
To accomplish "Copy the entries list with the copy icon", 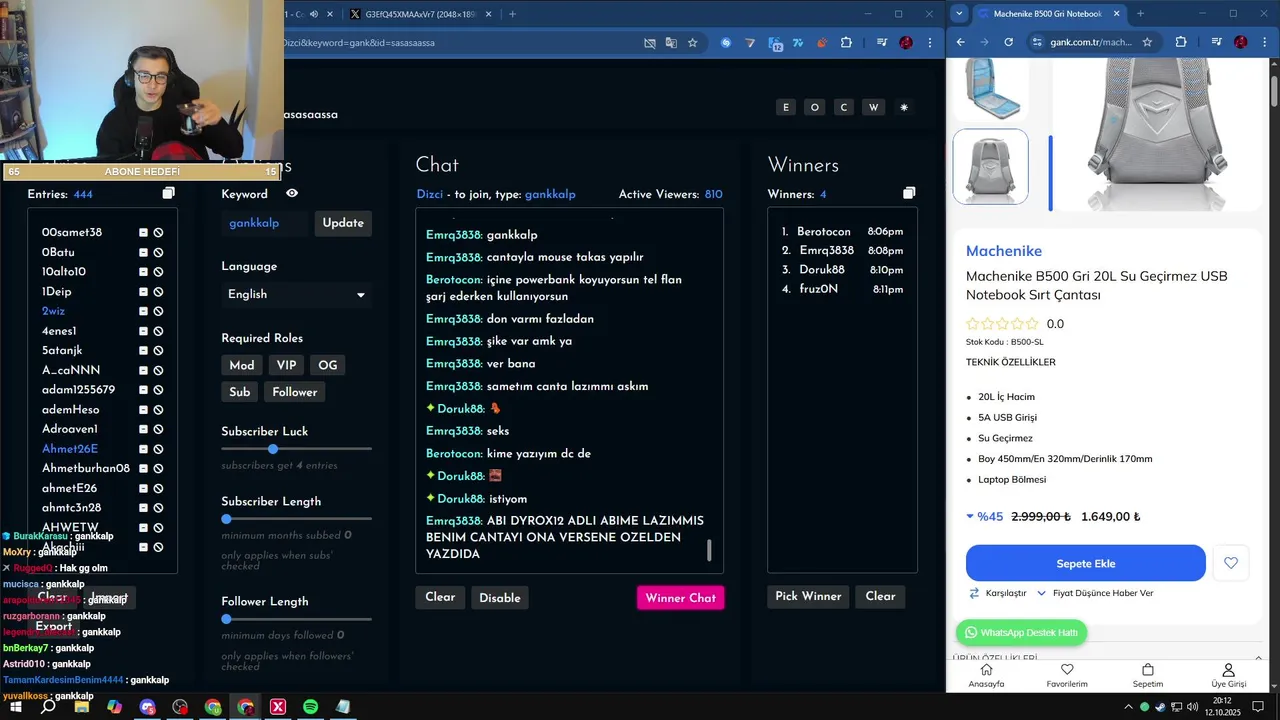I will [x=168, y=193].
